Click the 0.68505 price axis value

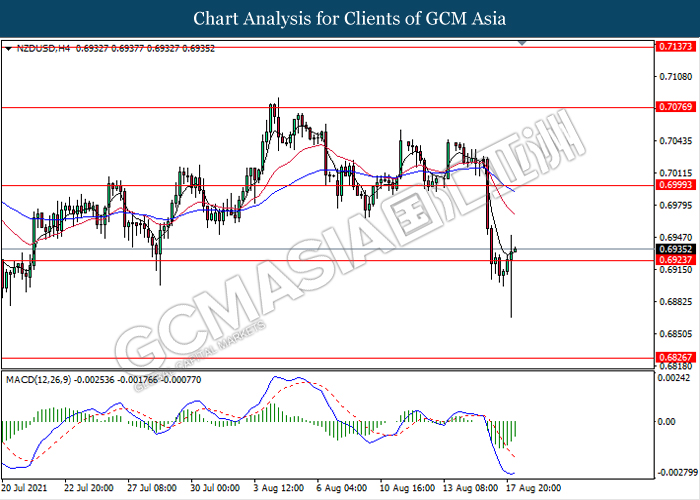tap(676, 333)
